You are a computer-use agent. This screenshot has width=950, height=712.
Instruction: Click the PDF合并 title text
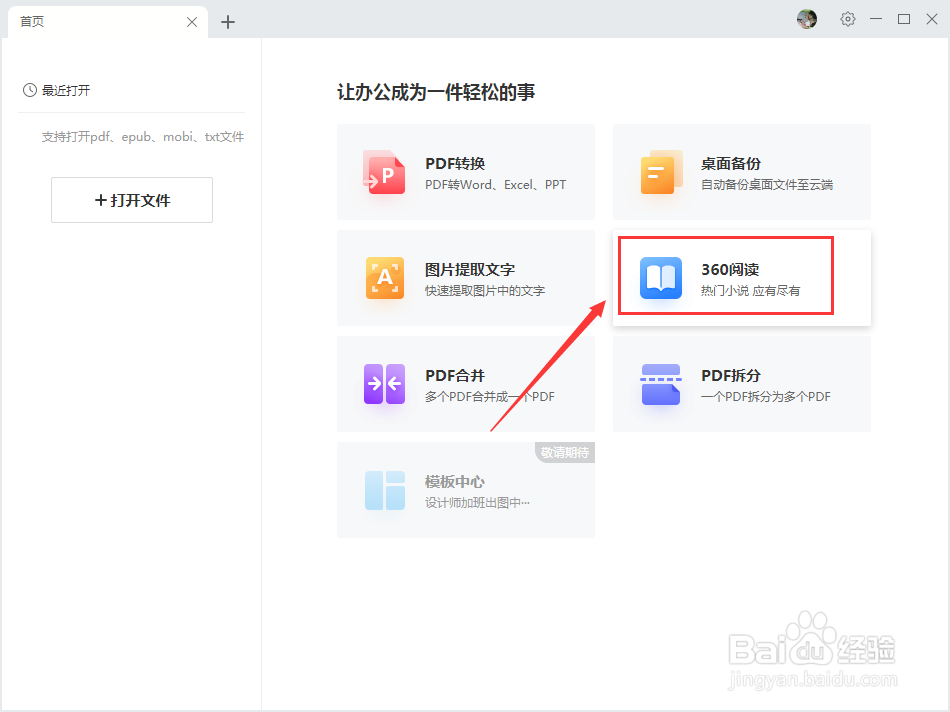[455, 376]
